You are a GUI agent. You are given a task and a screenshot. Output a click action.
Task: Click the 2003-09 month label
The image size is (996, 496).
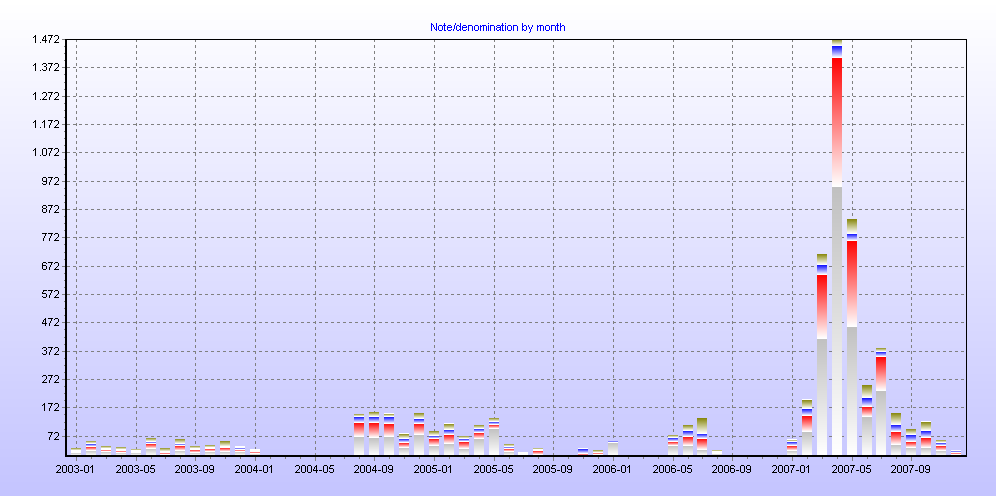tap(195, 469)
